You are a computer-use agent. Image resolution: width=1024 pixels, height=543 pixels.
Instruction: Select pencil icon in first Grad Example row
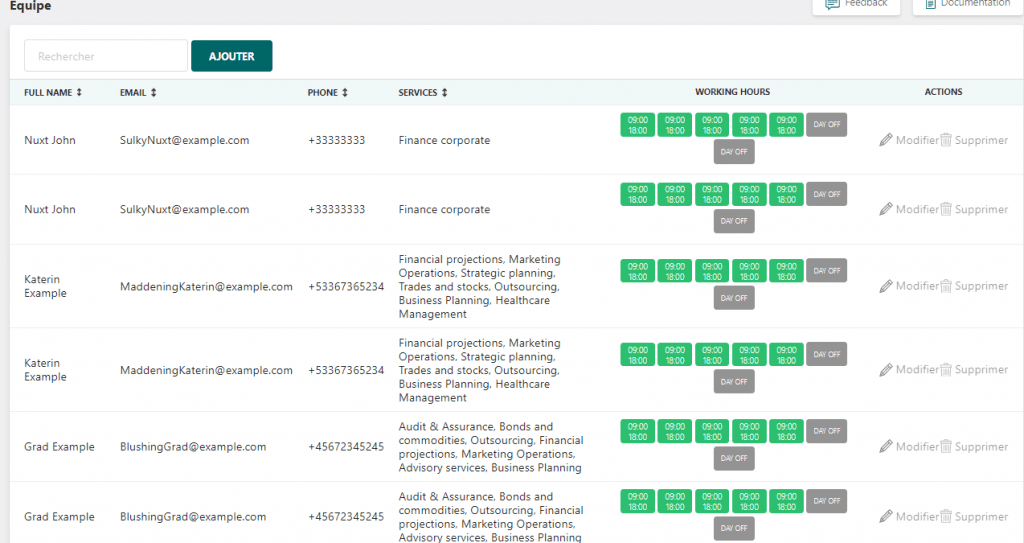(x=885, y=447)
